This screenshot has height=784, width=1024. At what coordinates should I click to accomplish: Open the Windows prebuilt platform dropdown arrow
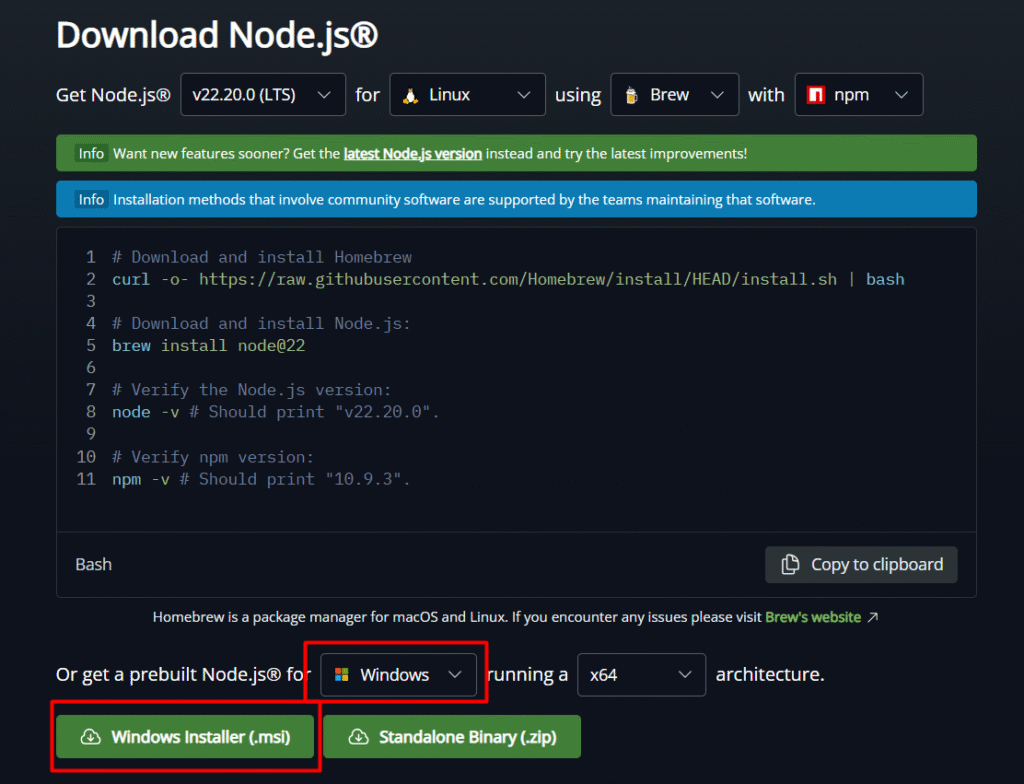point(456,675)
